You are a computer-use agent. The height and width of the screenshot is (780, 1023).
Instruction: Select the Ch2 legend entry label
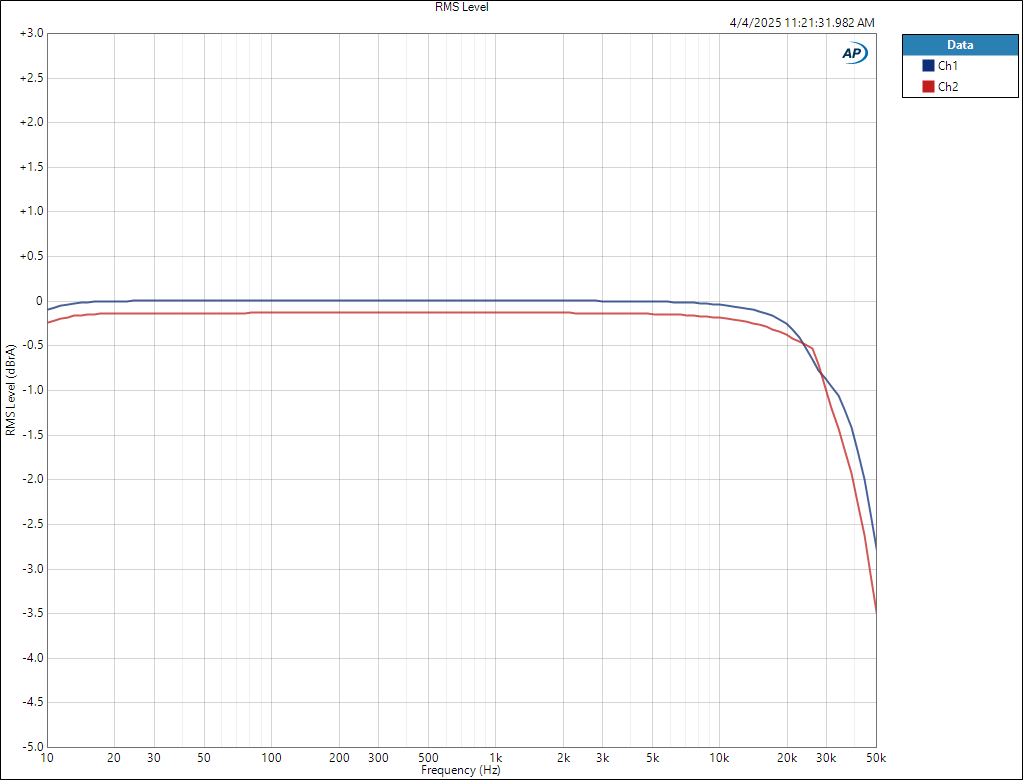948,87
